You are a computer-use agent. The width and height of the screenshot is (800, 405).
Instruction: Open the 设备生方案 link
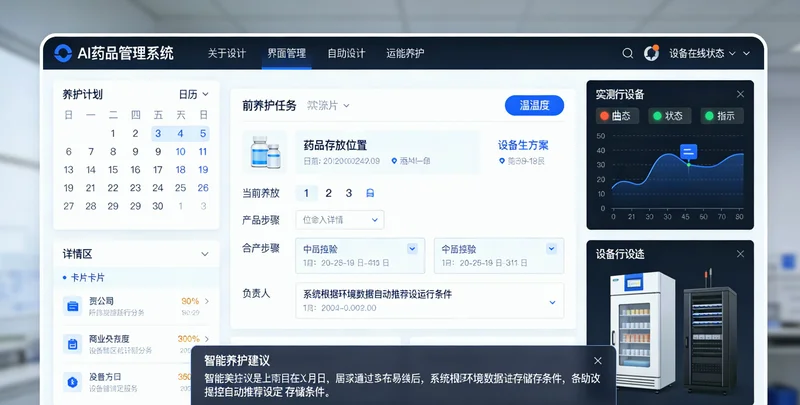tap(523, 144)
